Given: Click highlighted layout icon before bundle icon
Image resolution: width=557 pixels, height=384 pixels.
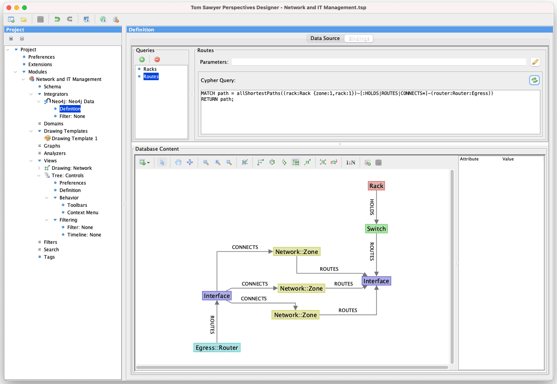Looking at the screenshot, I should [296, 162].
